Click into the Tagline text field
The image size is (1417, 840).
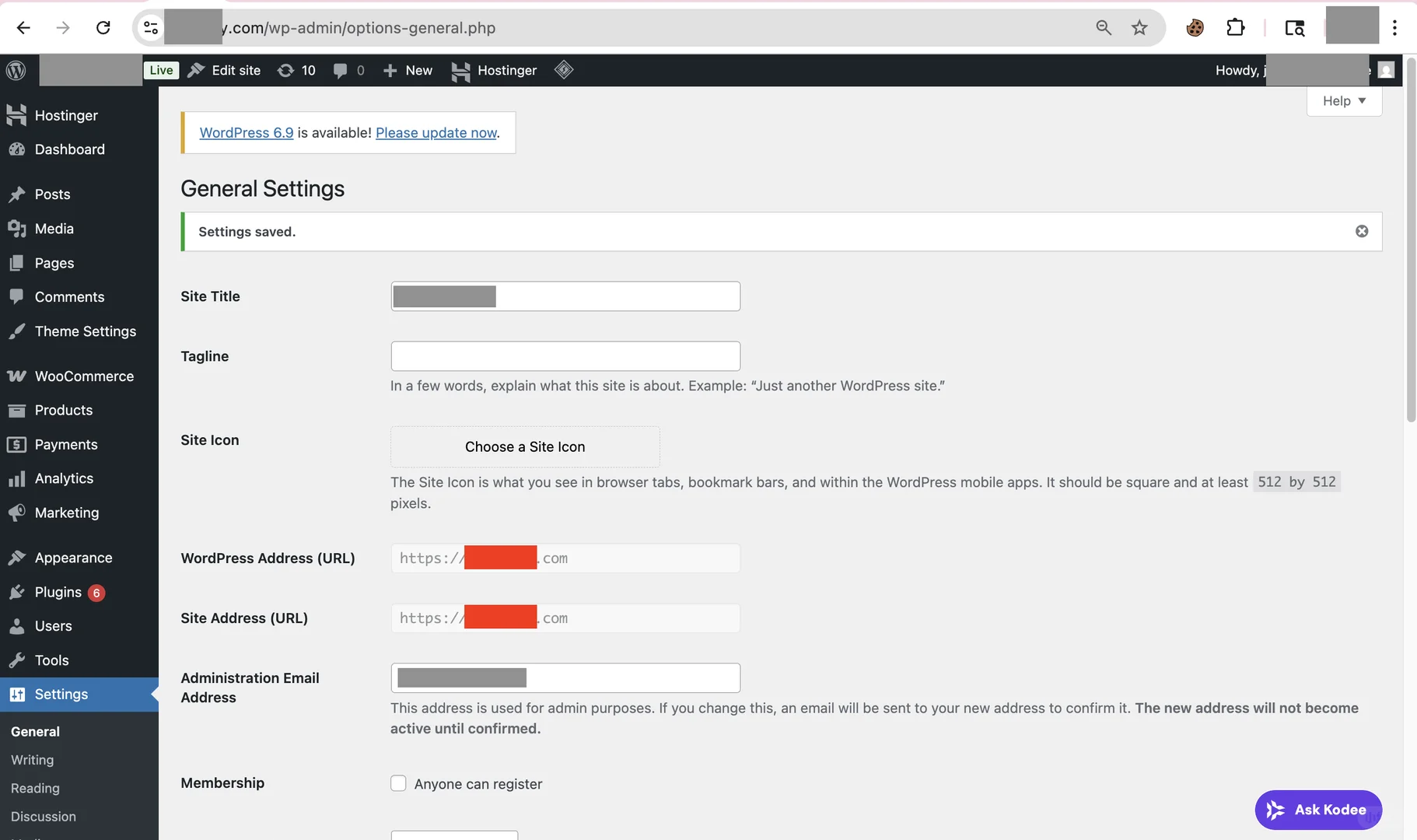[x=565, y=356]
